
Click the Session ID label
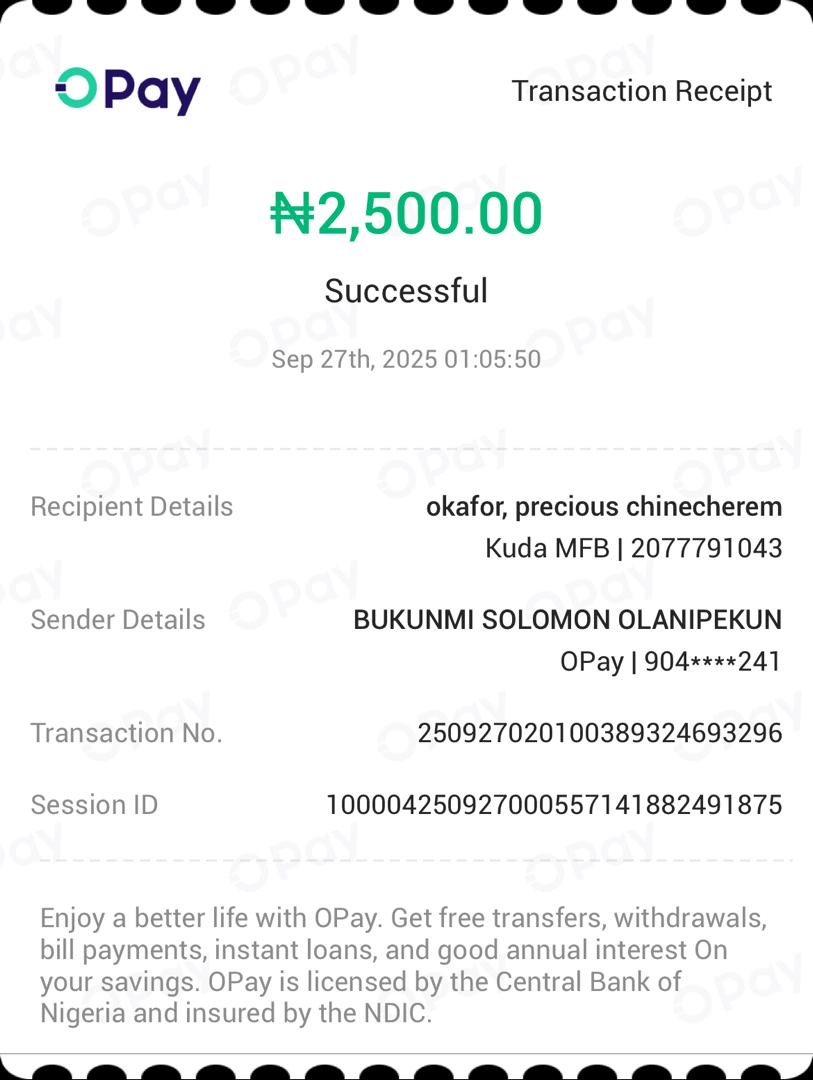click(95, 805)
